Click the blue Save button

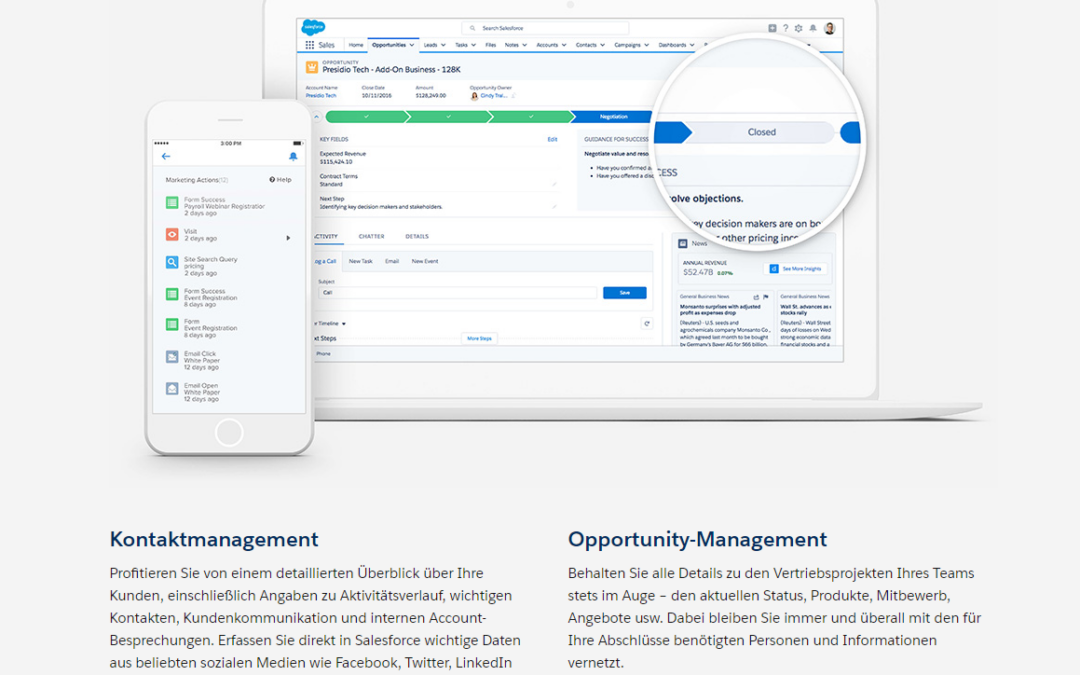click(x=625, y=293)
